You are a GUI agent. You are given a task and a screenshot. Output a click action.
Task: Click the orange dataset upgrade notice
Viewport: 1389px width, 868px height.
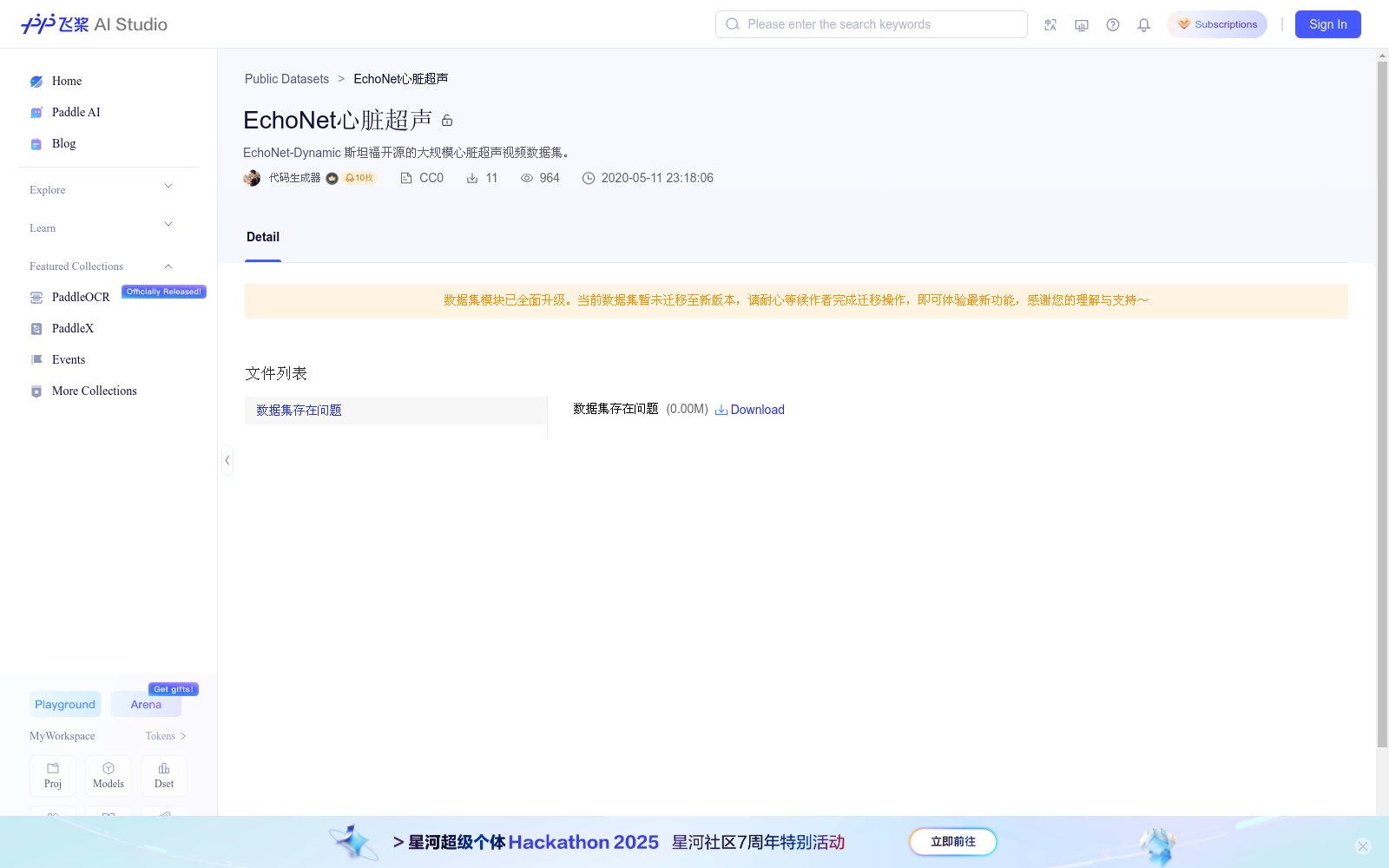coord(796,300)
